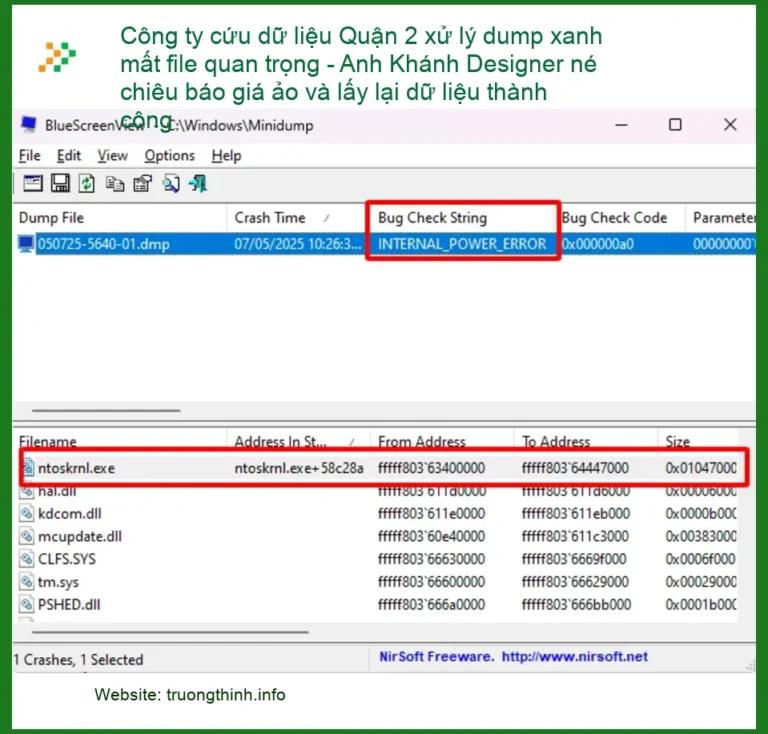Screen dimensions: 768x734
Task: Click the monitor icon beside 050725-5640-01.dmp
Action: coord(25,243)
